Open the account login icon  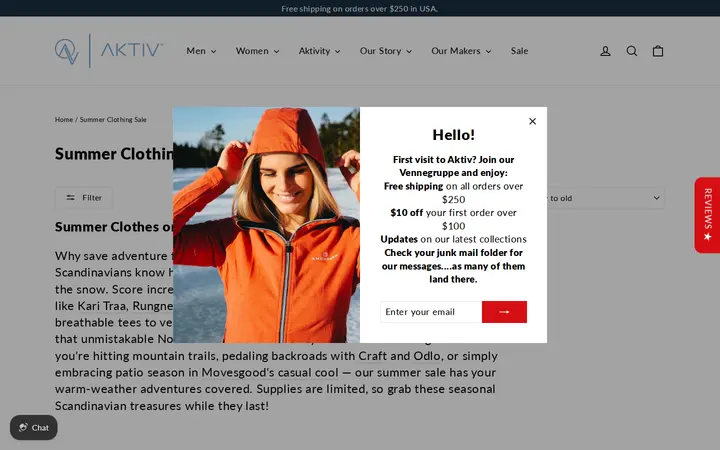[605, 51]
